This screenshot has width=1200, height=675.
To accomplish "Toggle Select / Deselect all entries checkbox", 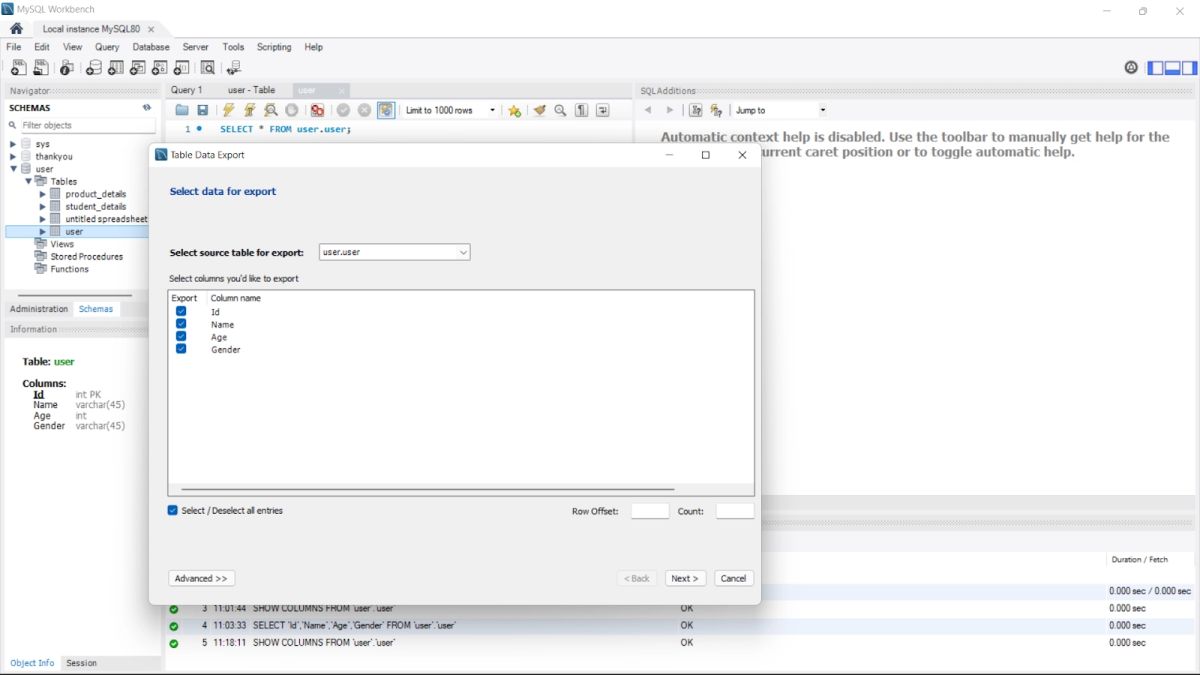I will point(173,510).
